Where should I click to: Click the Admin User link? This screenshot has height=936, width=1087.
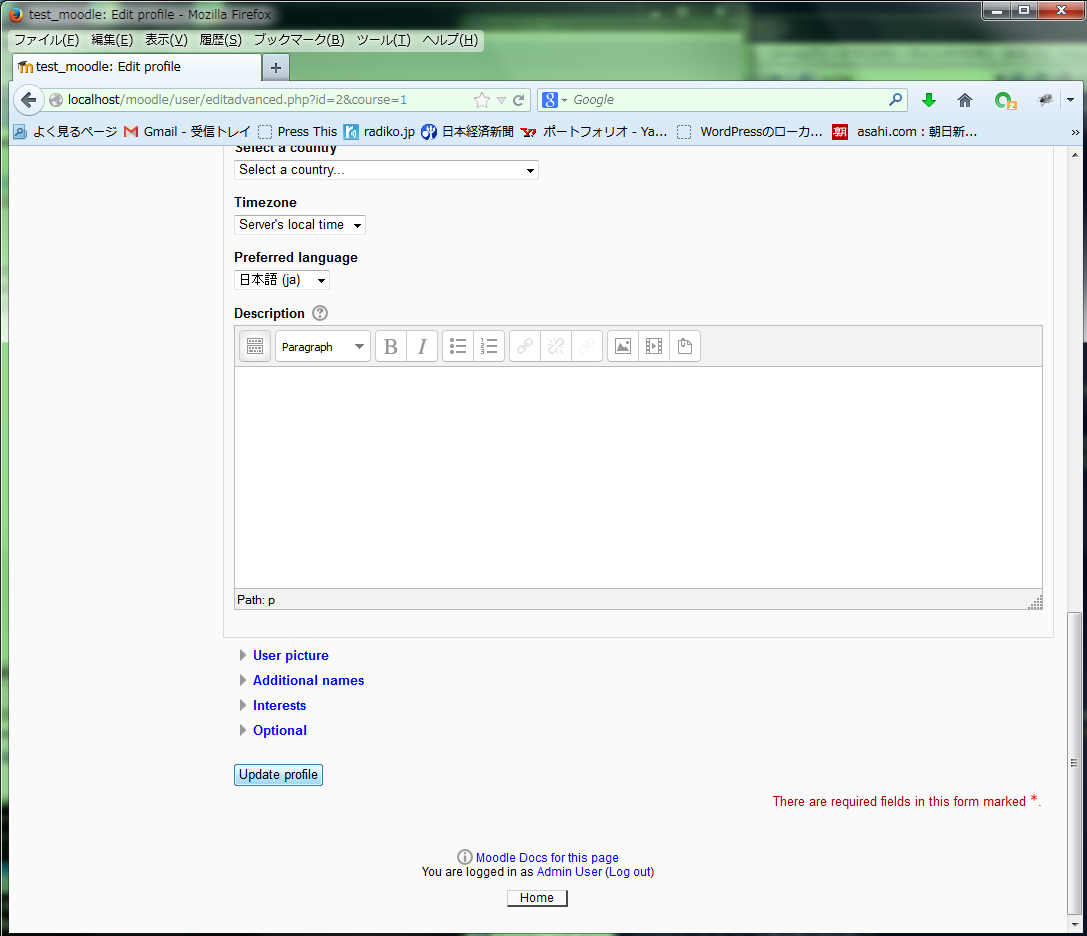[569, 872]
